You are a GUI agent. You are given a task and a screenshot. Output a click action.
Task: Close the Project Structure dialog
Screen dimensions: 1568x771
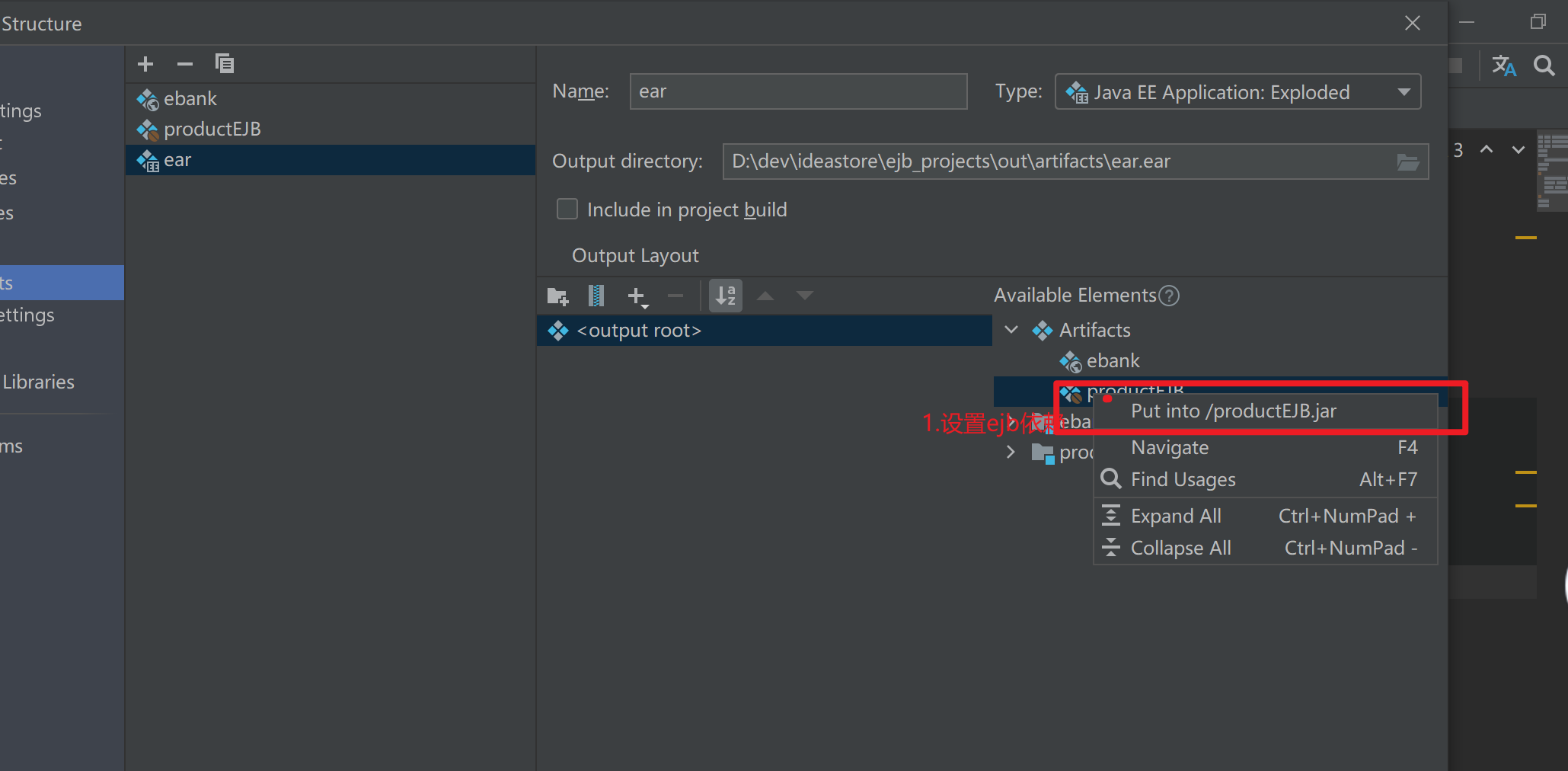pos(1413,24)
